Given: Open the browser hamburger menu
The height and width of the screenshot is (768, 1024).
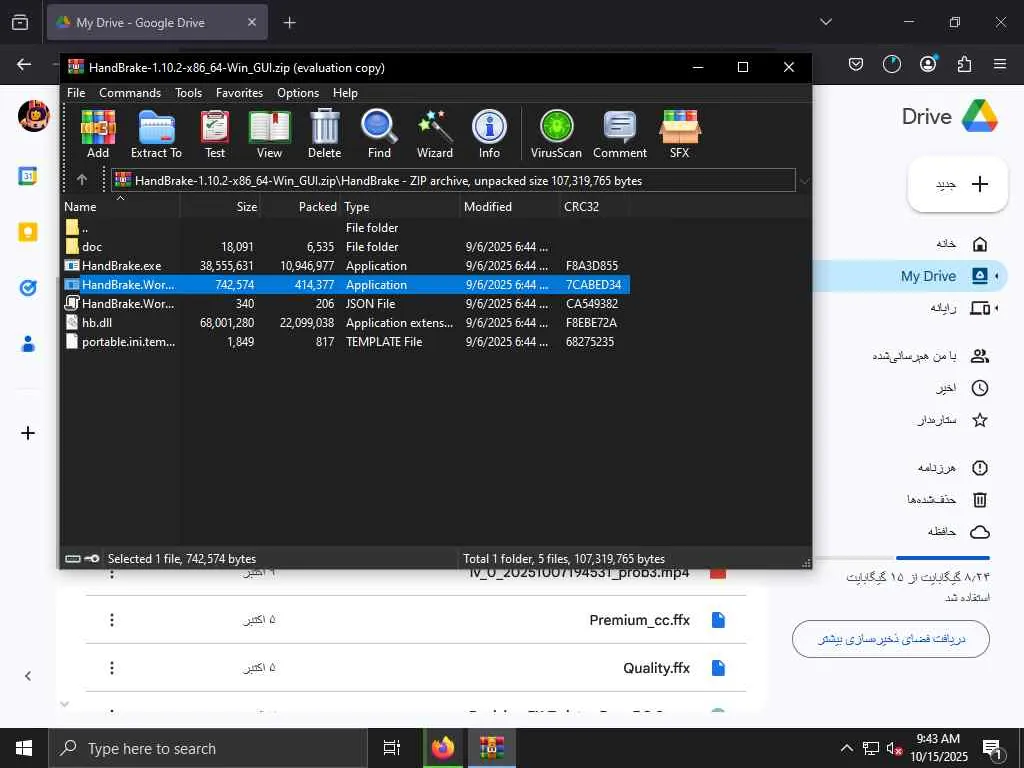Looking at the screenshot, I should [1000, 64].
